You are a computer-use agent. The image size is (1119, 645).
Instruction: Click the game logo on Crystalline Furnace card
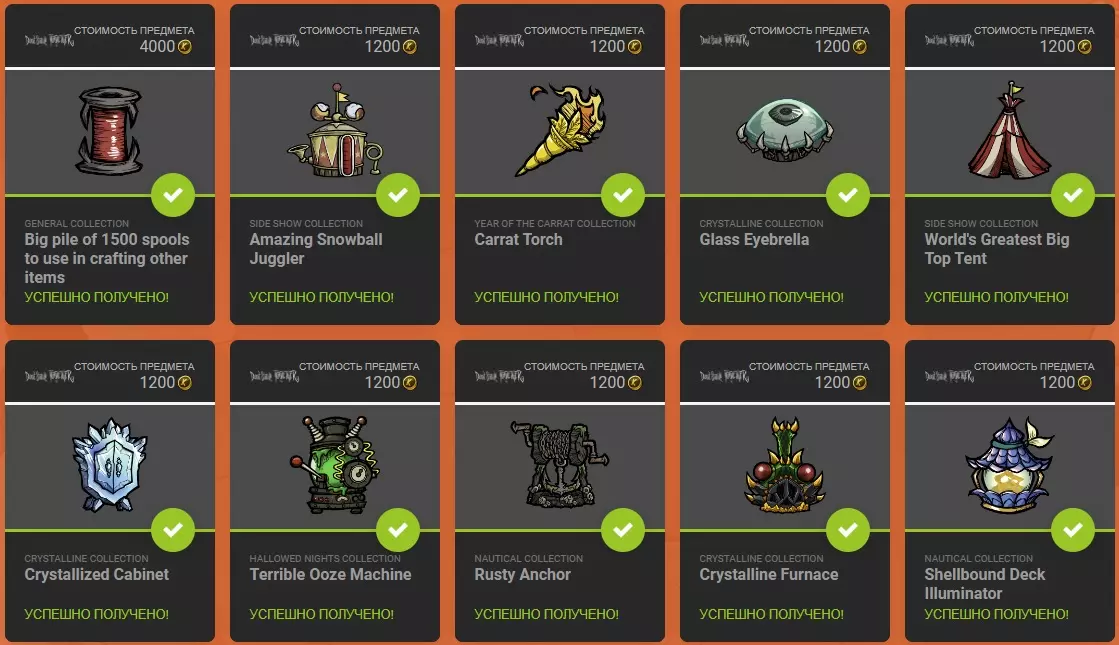[724, 375]
